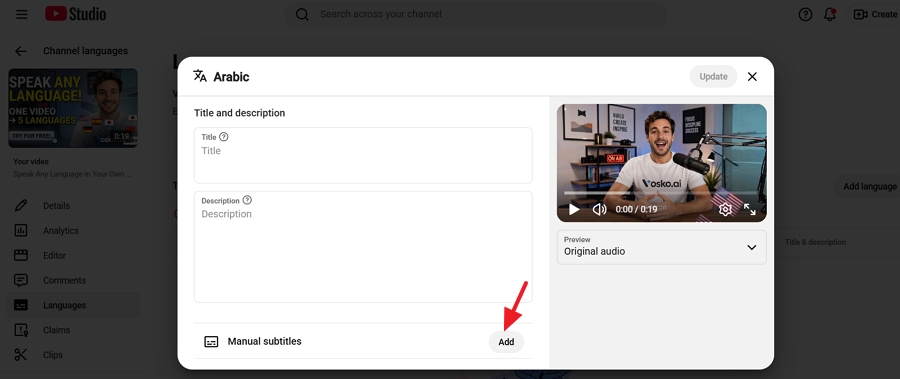Click the search magnifier icon

(x=302, y=14)
